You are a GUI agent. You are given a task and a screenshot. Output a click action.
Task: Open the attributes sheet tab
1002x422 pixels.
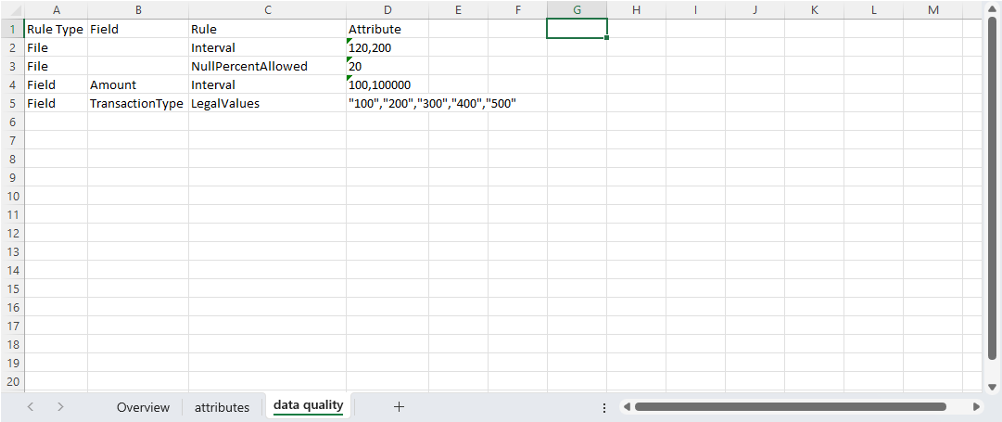pyautogui.click(x=222, y=407)
